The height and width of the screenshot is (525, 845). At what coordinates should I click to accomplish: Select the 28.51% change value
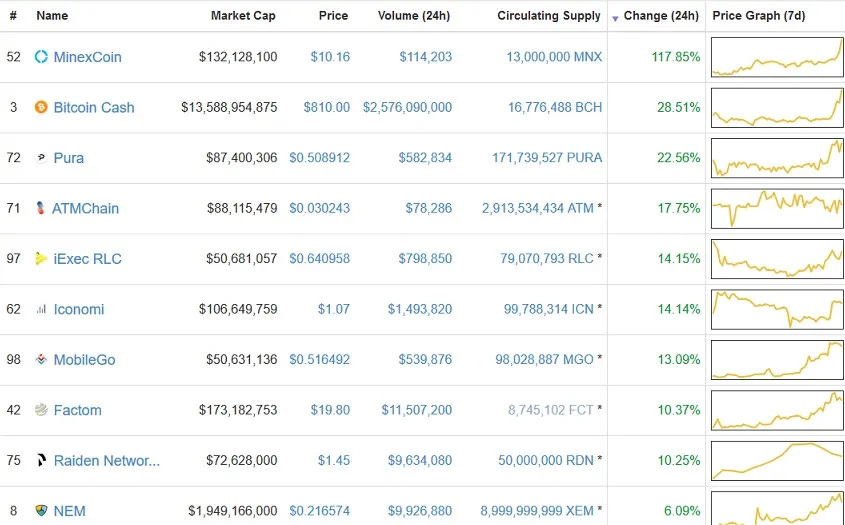point(678,107)
